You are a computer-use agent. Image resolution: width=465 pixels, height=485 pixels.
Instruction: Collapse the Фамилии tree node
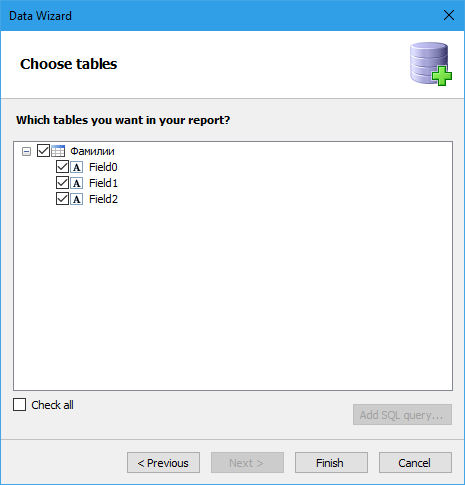pos(26,152)
